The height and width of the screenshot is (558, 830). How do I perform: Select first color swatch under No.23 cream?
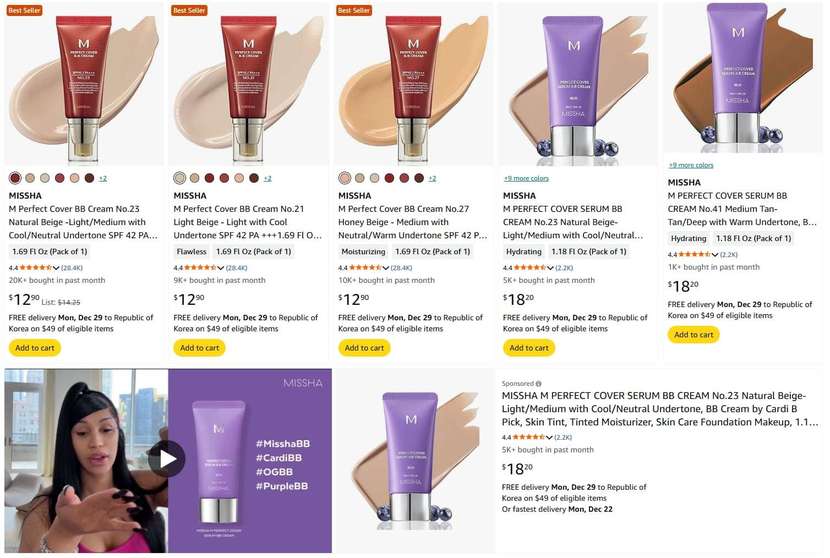click(x=15, y=178)
